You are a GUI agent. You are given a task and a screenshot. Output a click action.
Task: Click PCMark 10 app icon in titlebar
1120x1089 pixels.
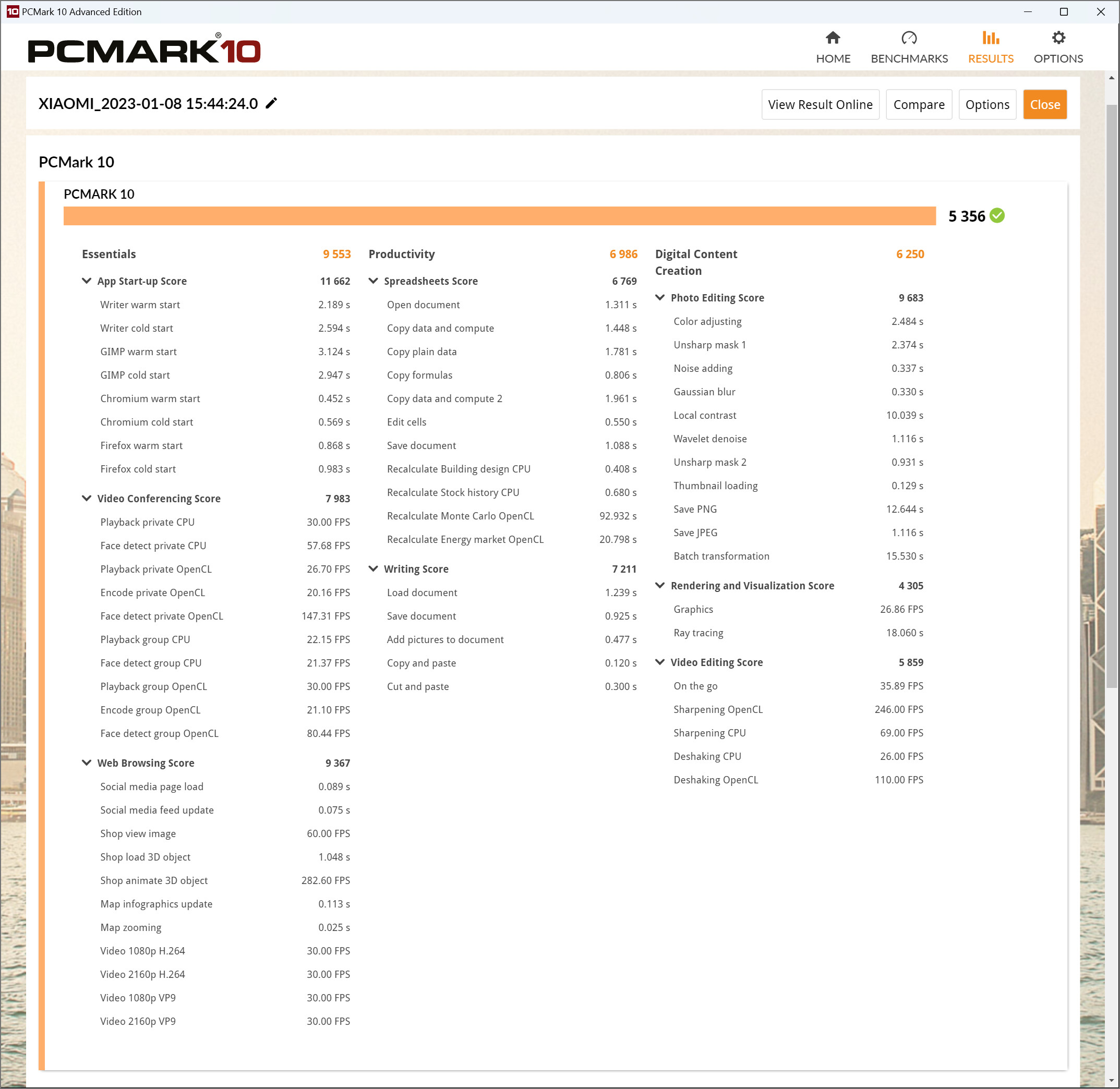pyautogui.click(x=12, y=11)
